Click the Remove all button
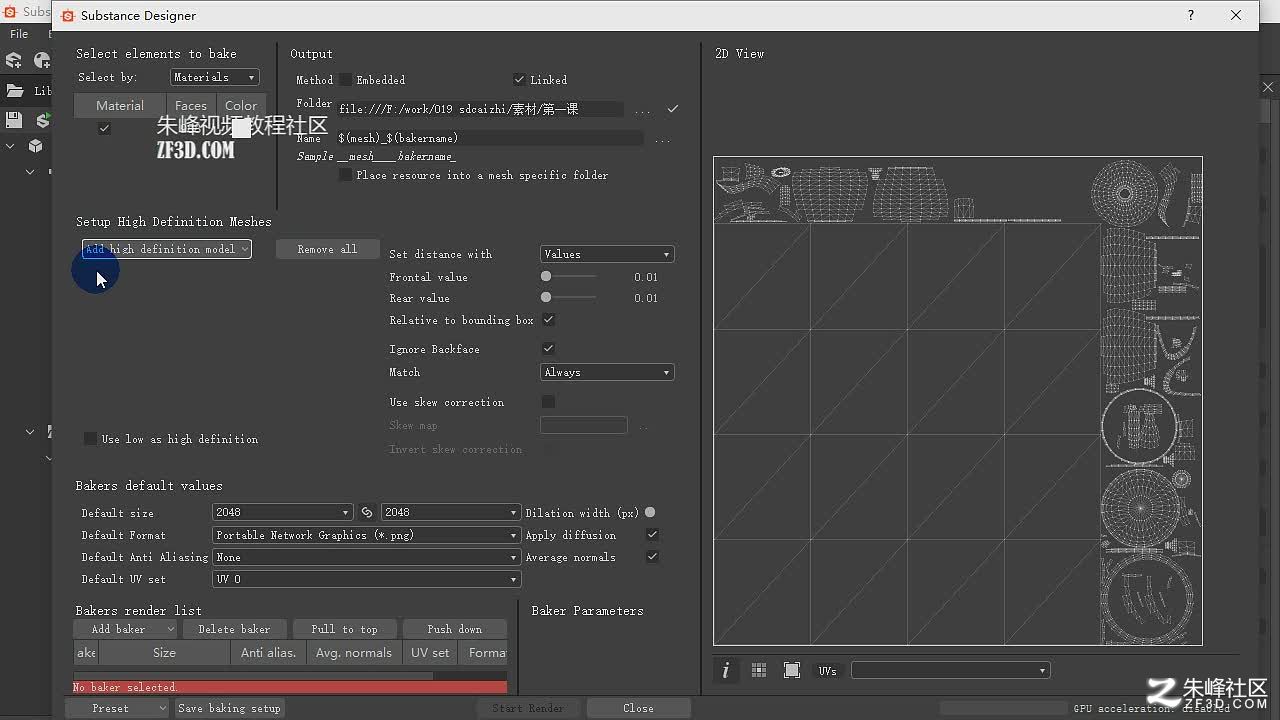 (x=327, y=249)
